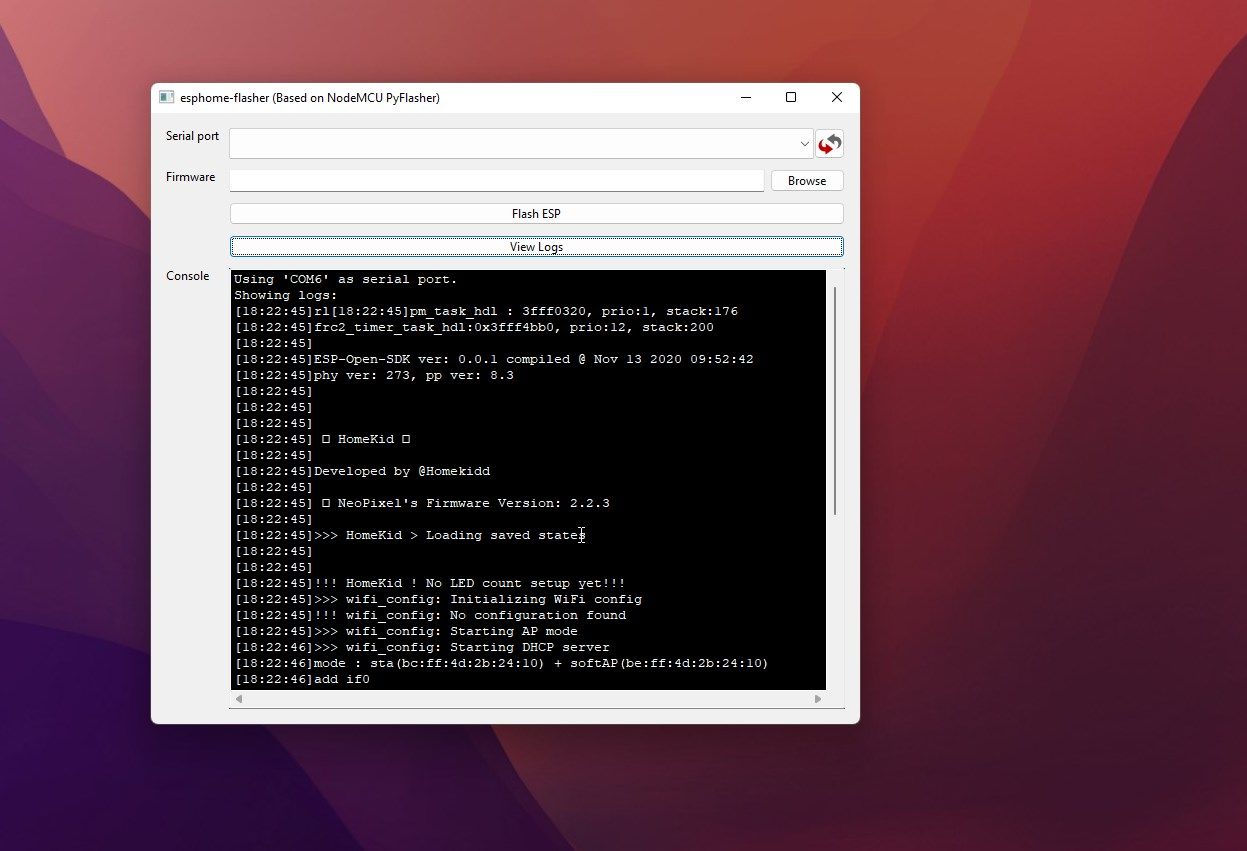Click the horizontal scrollbar left arrow

[x=239, y=699]
